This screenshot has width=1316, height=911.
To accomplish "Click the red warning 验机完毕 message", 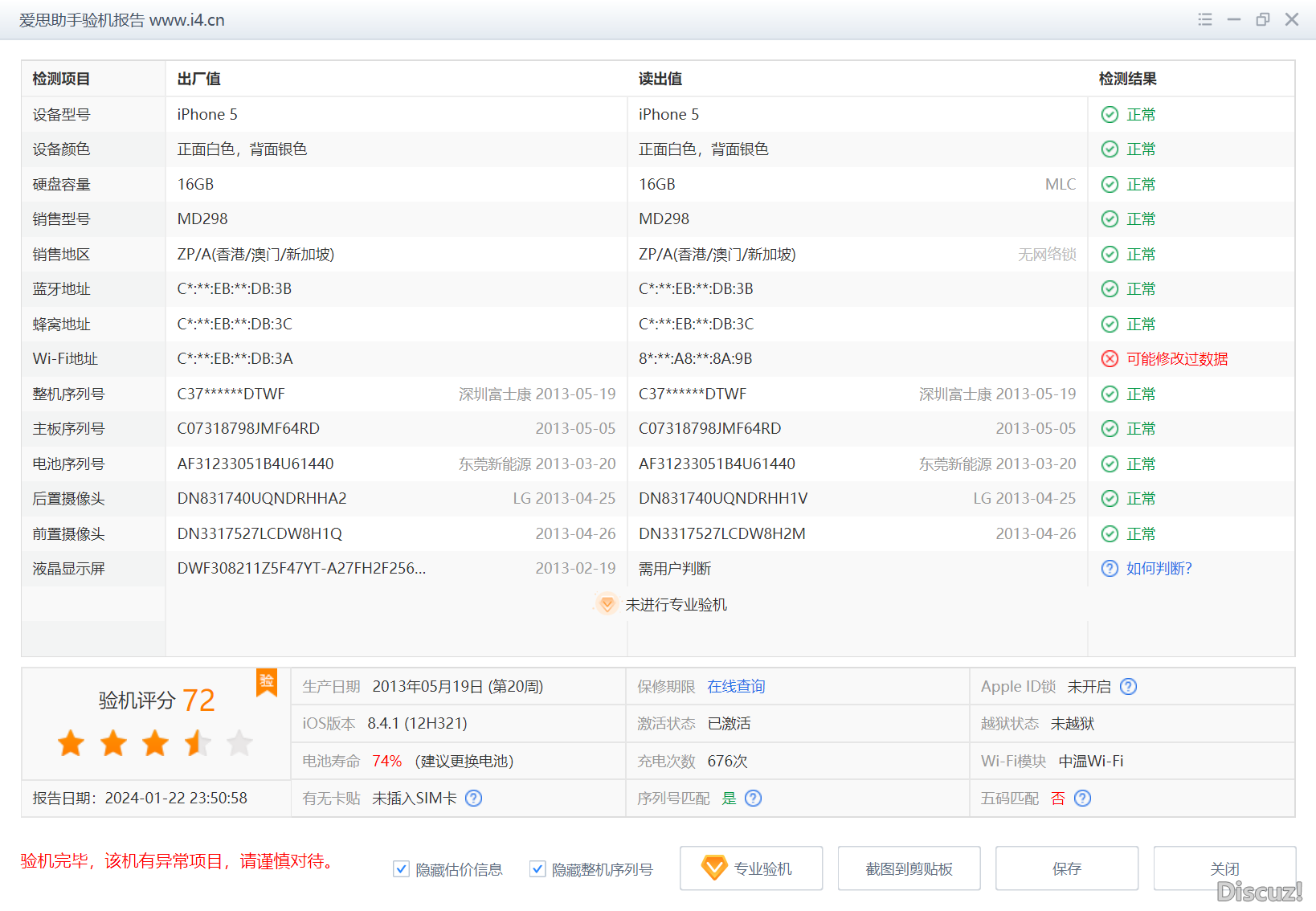I will tap(178, 861).
